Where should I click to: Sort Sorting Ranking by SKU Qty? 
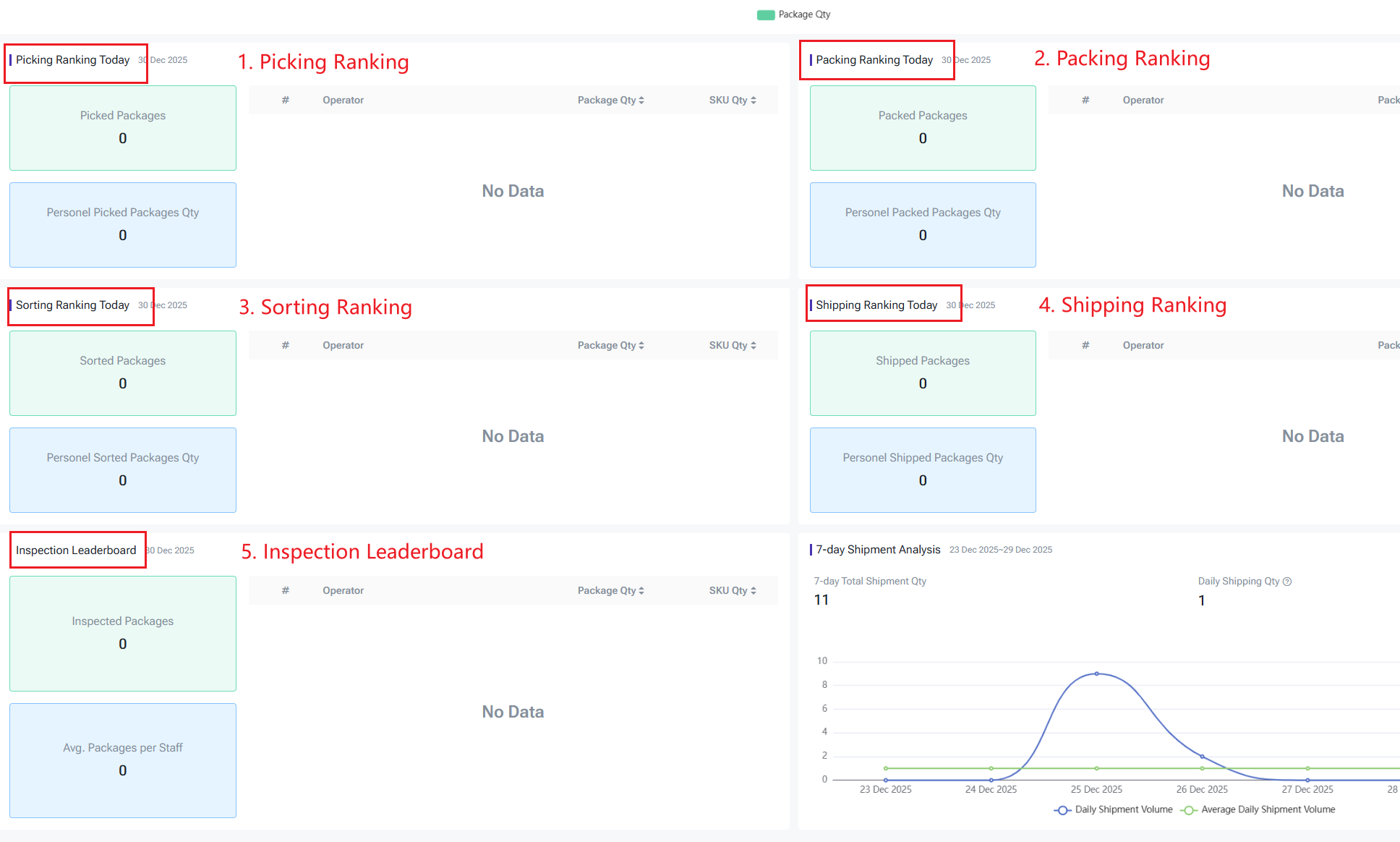tap(733, 346)
